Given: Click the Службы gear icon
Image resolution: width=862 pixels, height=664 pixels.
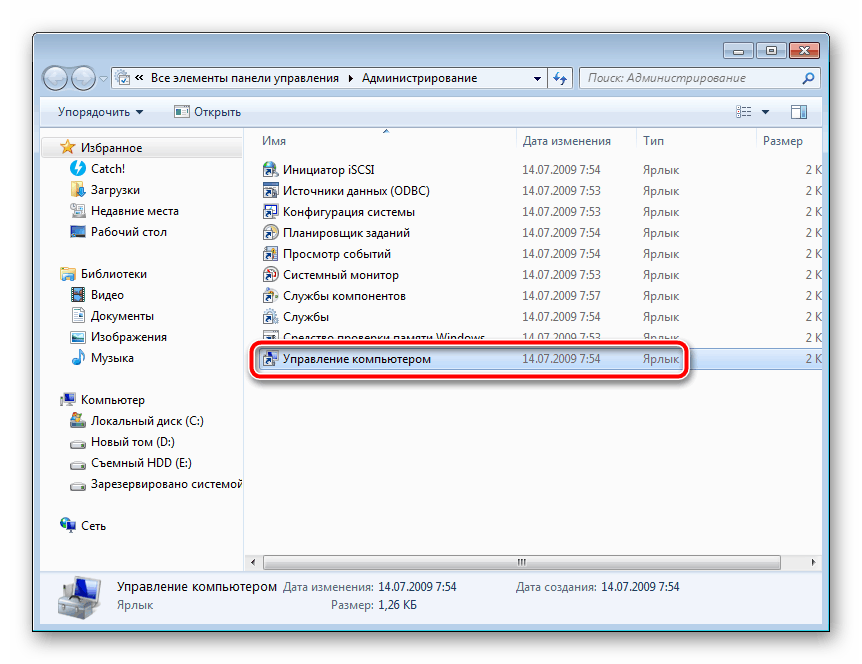Looking at the screenshot, I should (269, 317).
